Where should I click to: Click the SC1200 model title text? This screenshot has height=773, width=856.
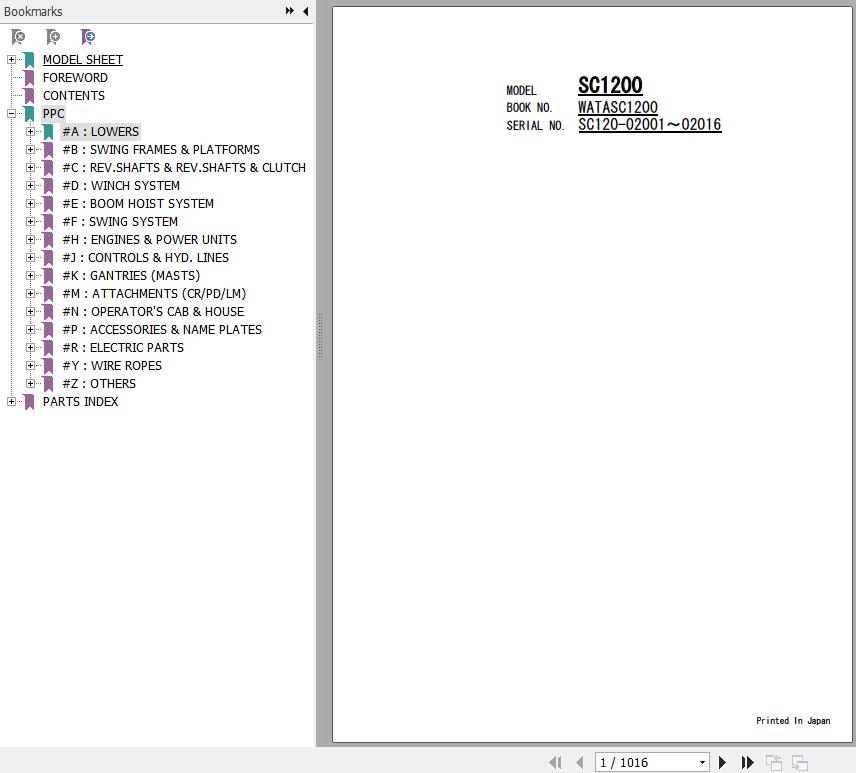tap(610, 85)
